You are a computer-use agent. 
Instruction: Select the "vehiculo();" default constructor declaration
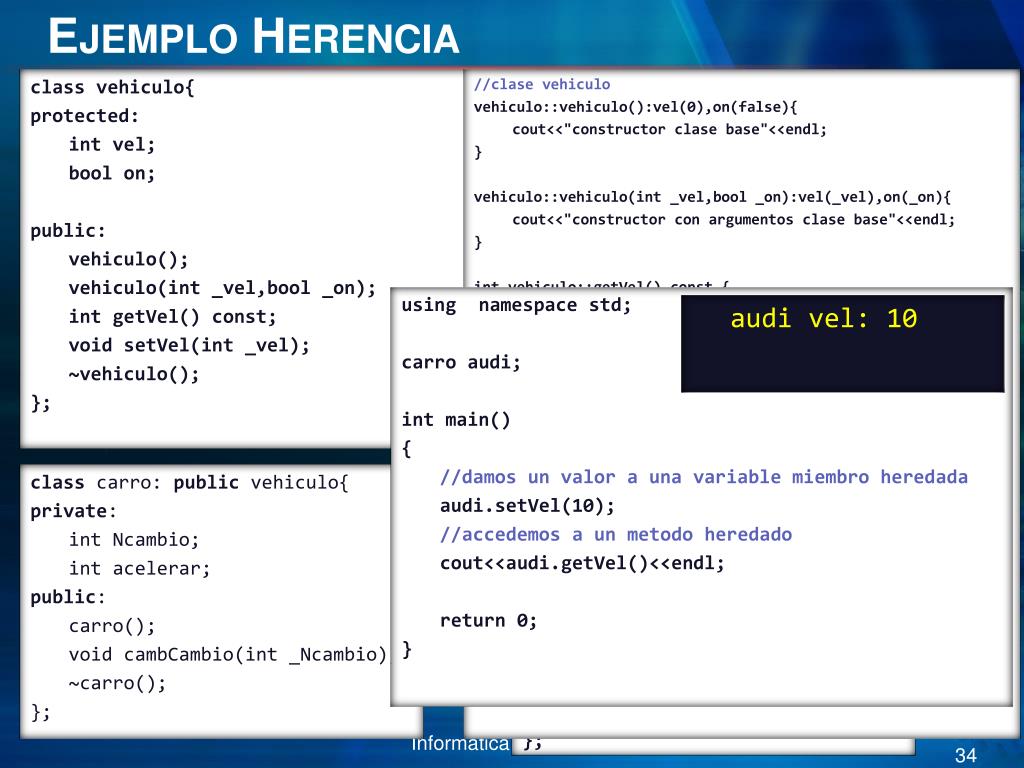[129, 260]
